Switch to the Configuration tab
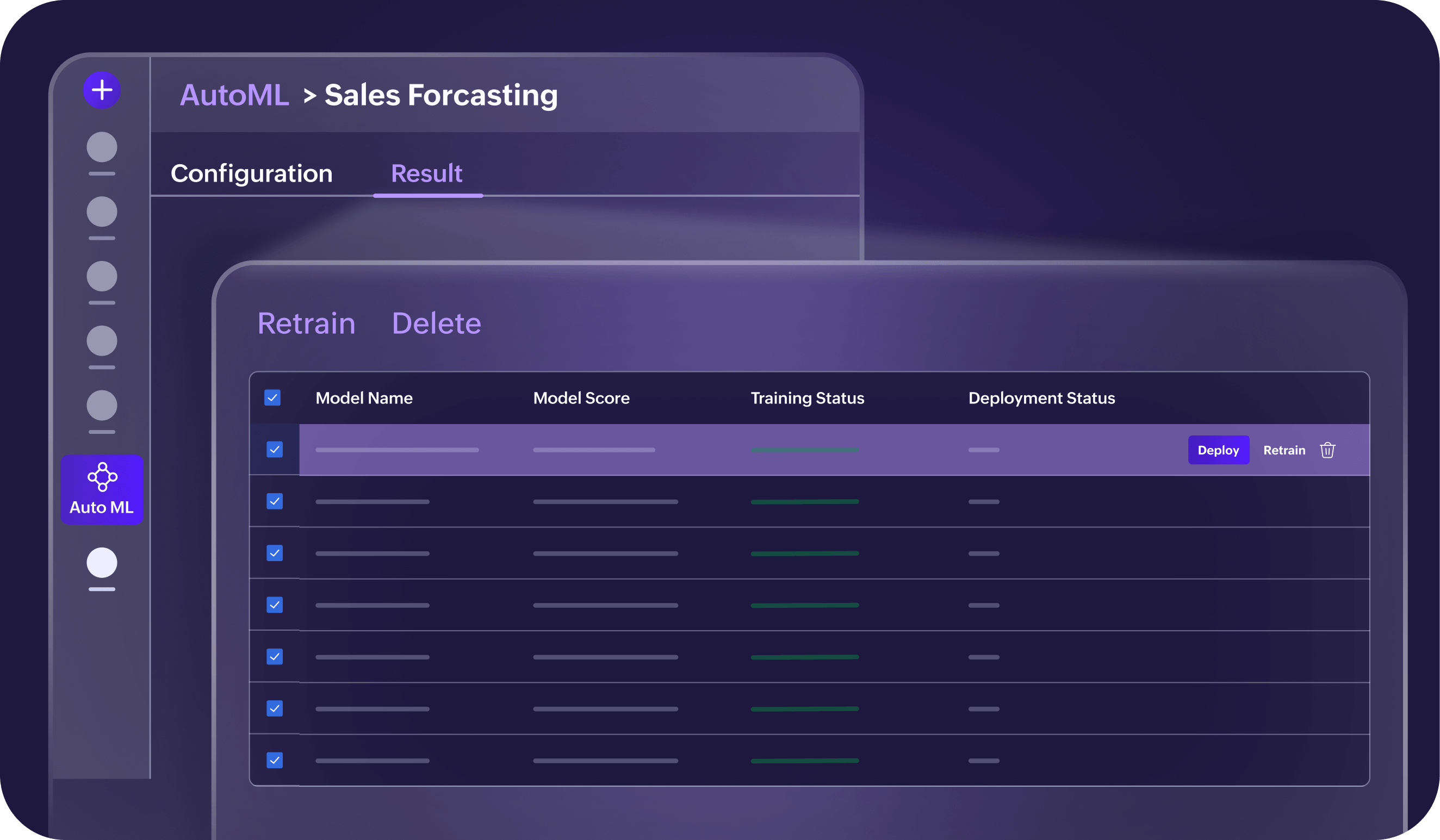The image size is (1440, 840). 251,174
